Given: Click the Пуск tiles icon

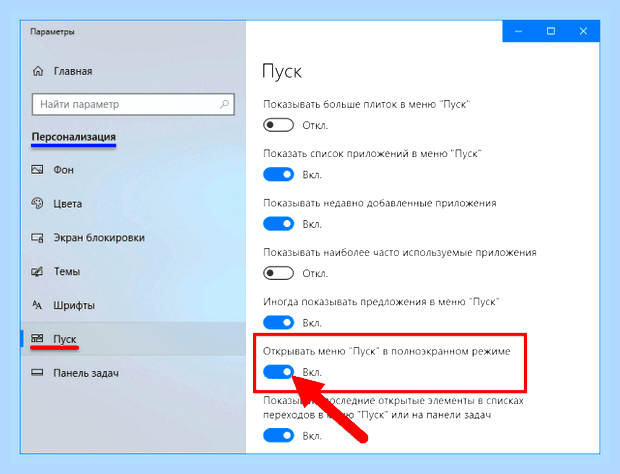Looking at the screenshot, I should click(x=37, y=338).
